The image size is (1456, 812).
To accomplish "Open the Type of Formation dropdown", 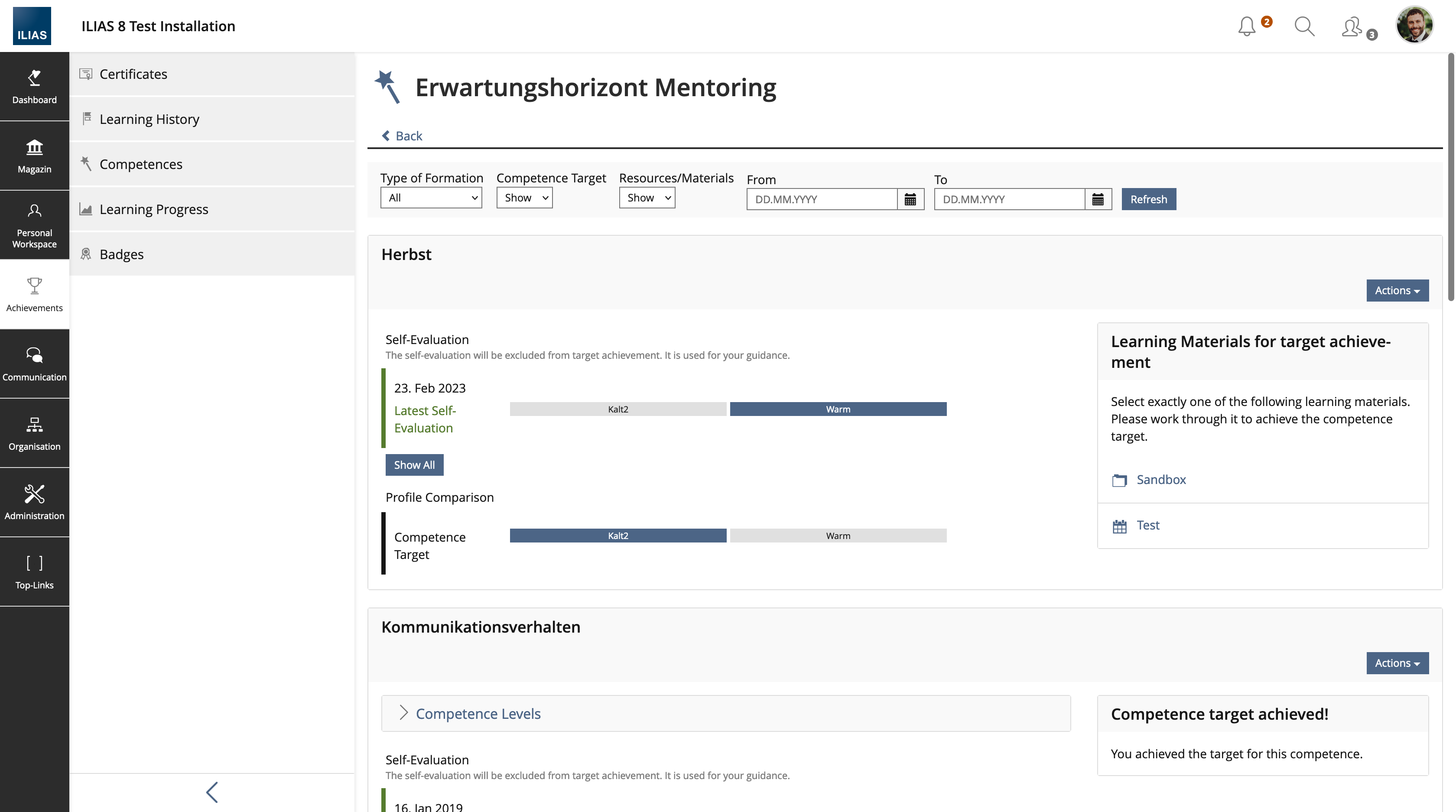I will click(x=431, y=198).
